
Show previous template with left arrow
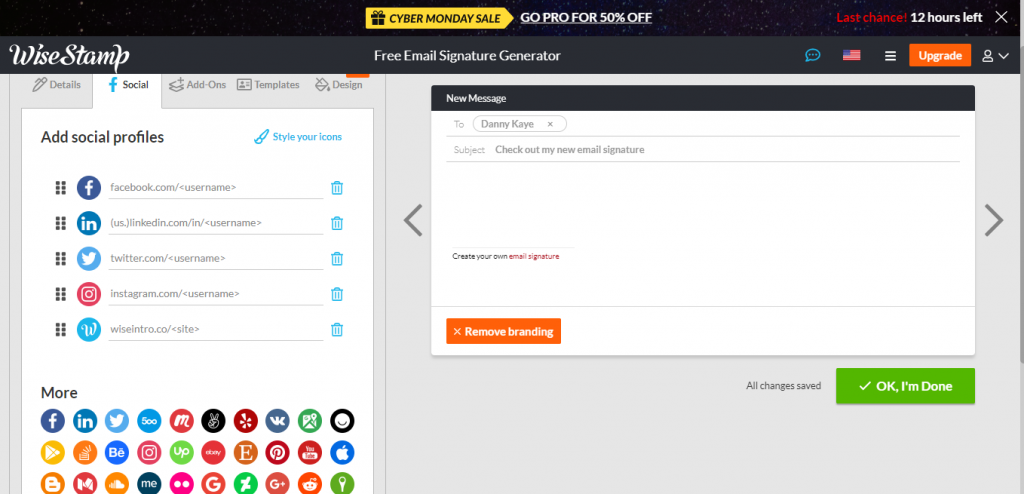click(413, 220)
